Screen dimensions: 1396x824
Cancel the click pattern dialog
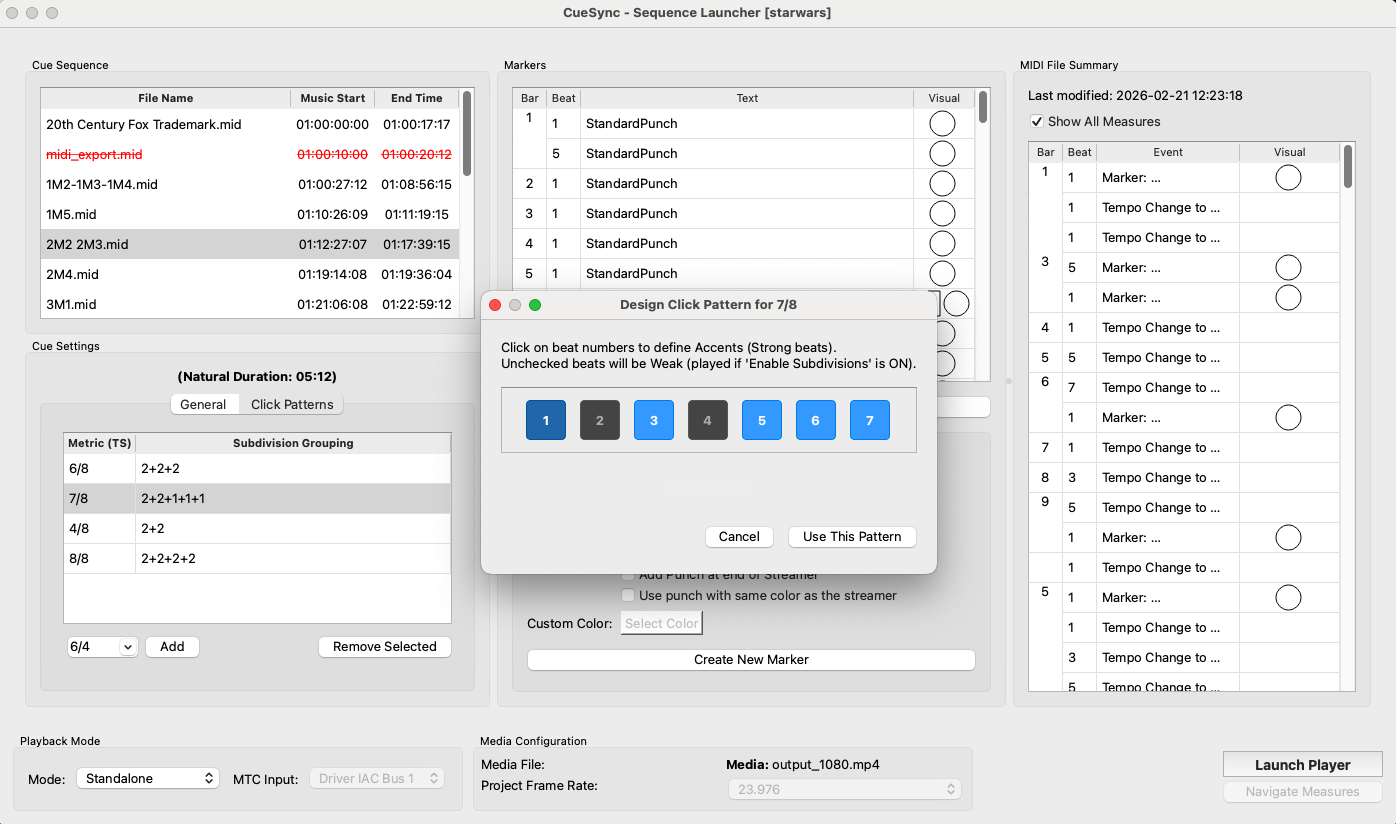click(739, 537)
